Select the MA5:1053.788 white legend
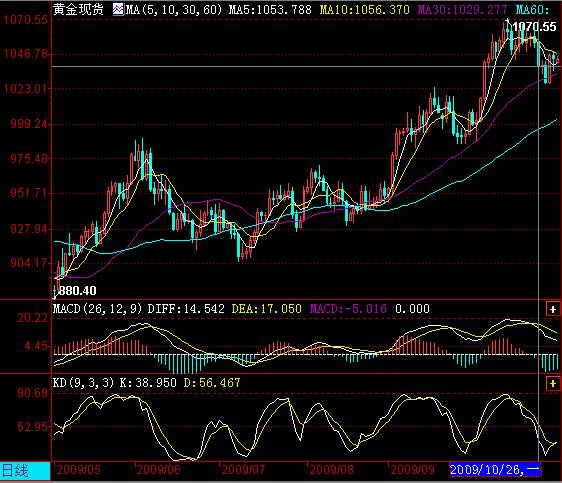562x483 pixels. pyautogui.click(x=270, y=9)
